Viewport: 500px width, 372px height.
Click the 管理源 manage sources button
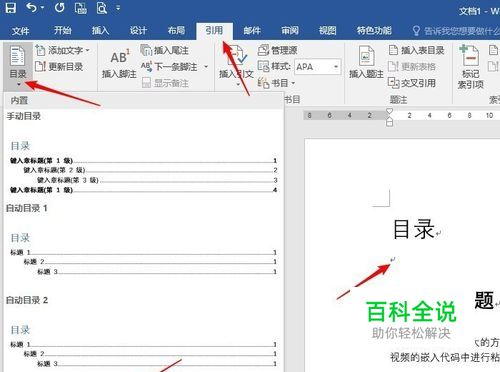tap(277, 50)
